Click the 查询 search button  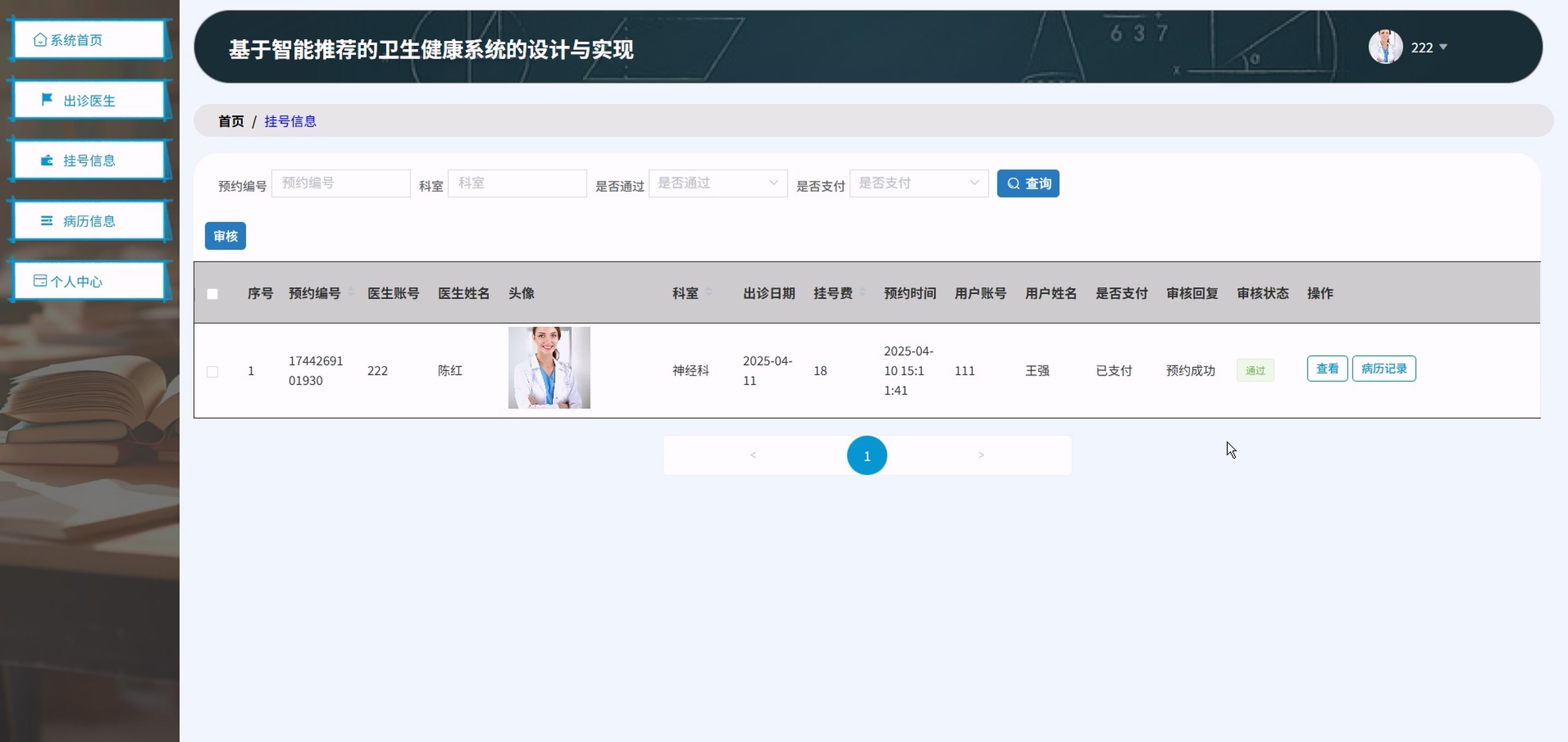pyautogui.click(x=1027, y=183)
